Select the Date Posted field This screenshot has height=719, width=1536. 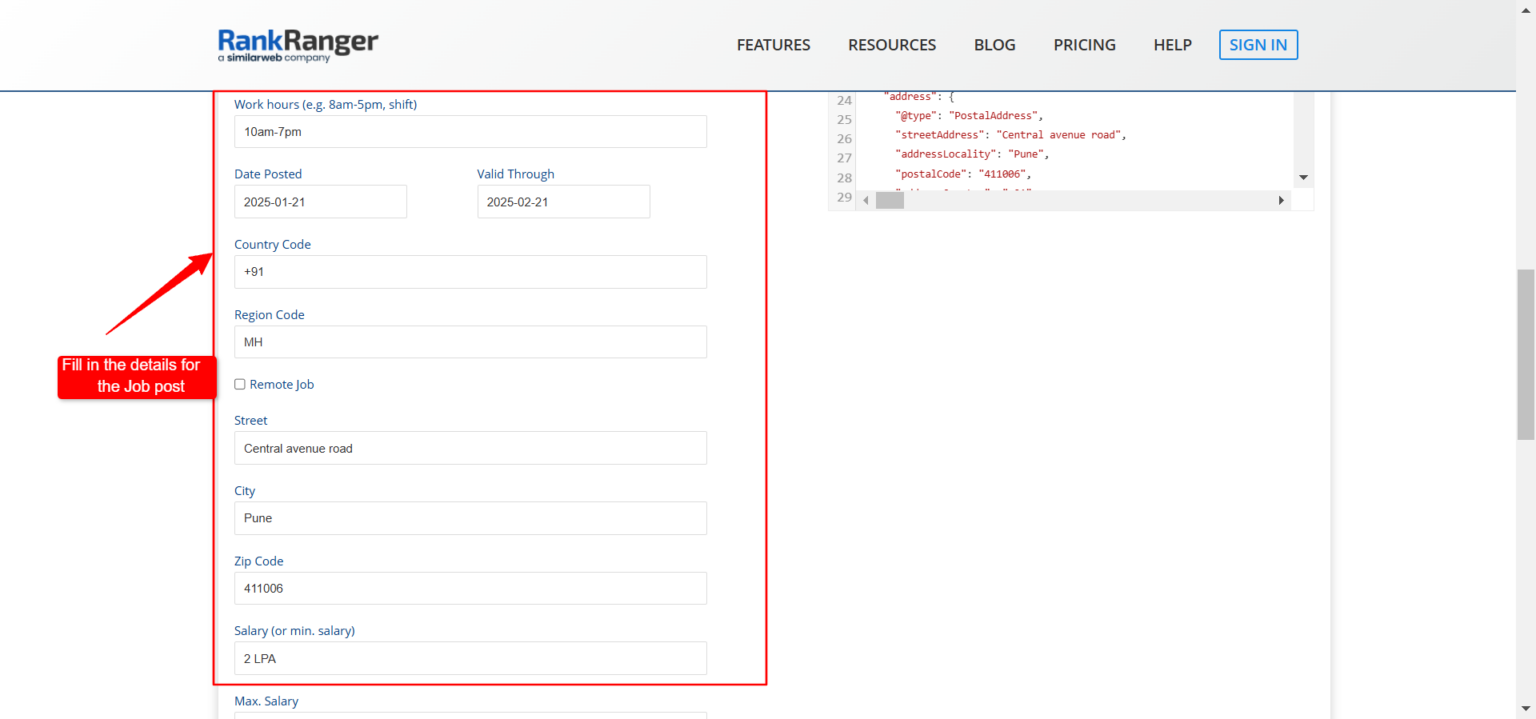[320, 201]
